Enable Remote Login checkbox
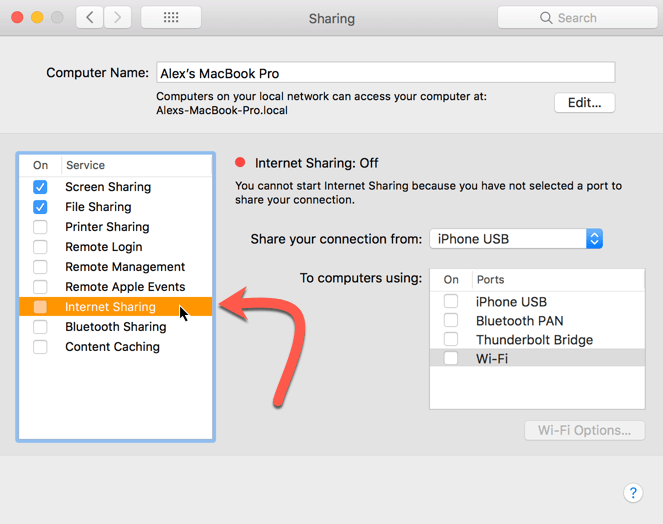This screenshot has width=663, height=524. pos(40,247)
